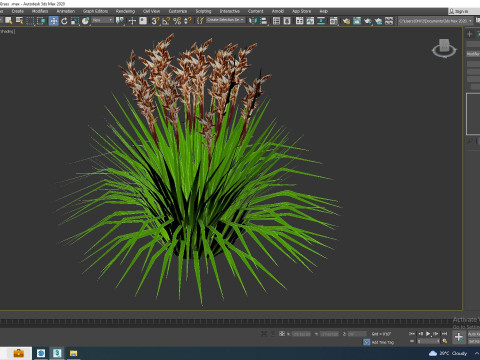
Task: Open the App Store menu
Action: pyautogui.click(x=301, y=11)
